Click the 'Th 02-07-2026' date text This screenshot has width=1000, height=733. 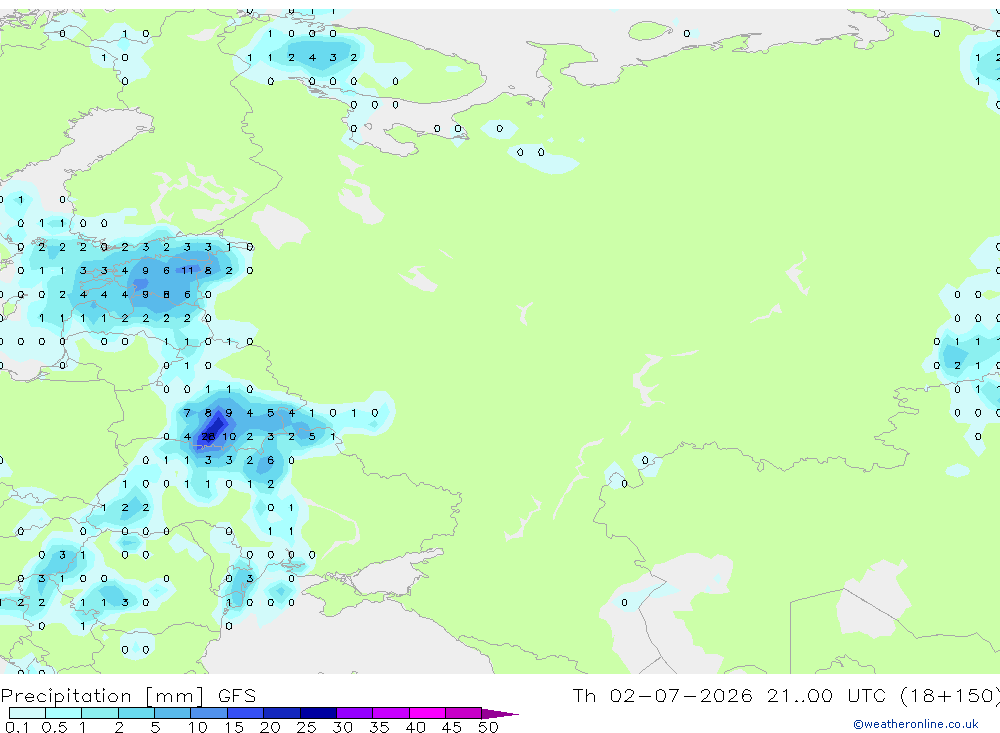(x=662, y=695)
